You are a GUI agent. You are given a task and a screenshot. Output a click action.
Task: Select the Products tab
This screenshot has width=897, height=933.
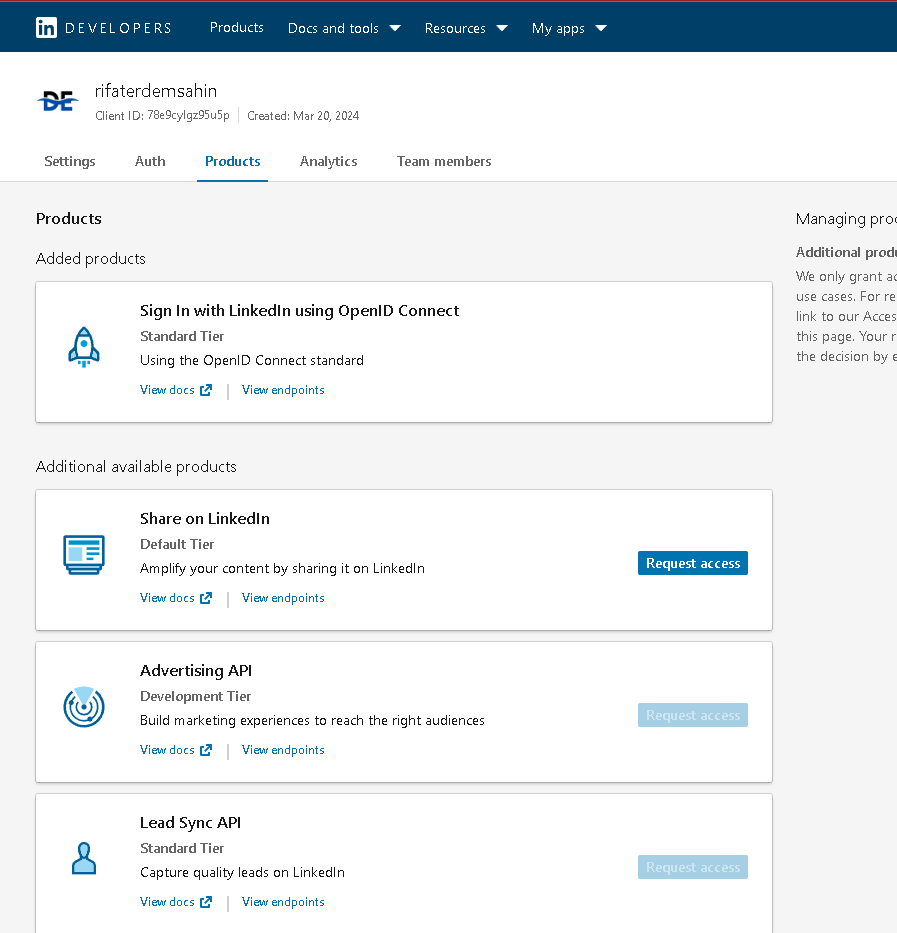[x=232, y=161]
